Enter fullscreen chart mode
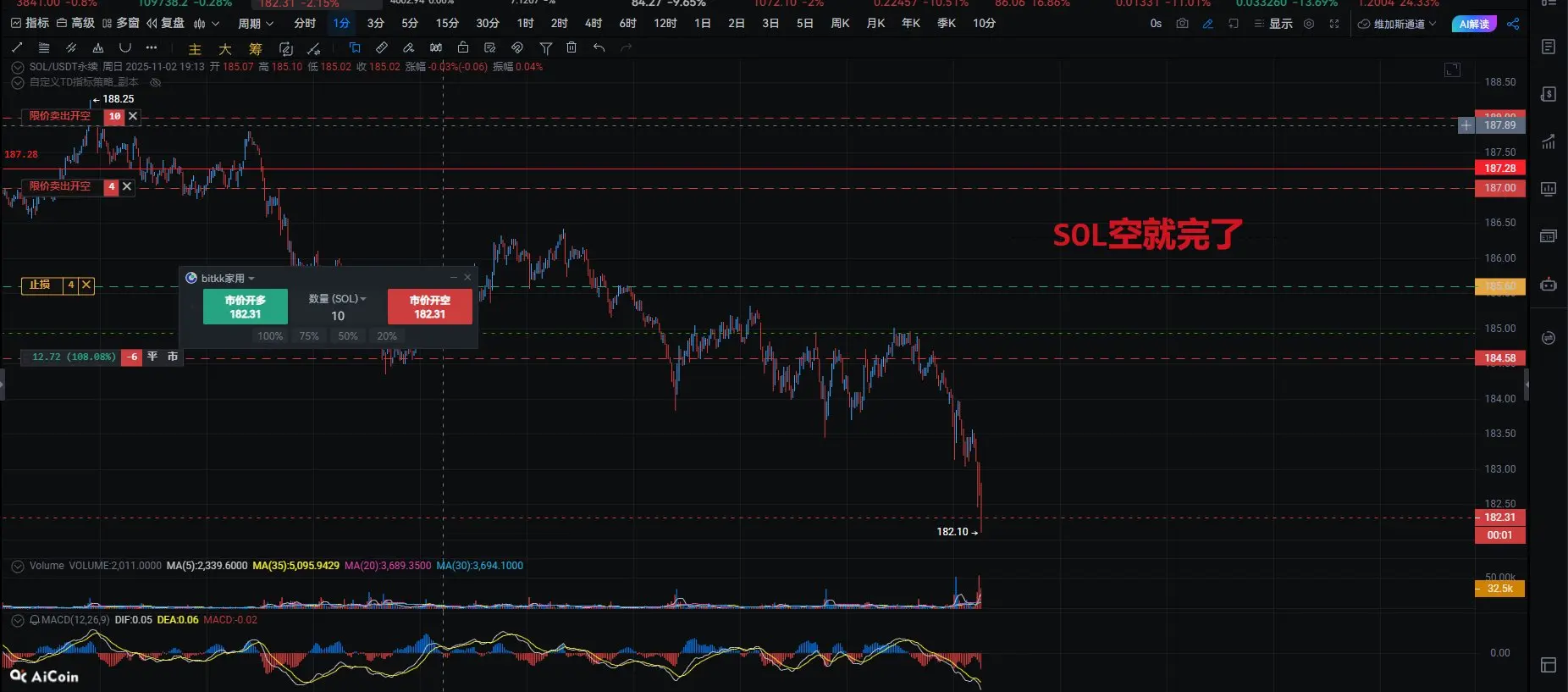Viewport: 1568px width, 692px height. 1334,24
